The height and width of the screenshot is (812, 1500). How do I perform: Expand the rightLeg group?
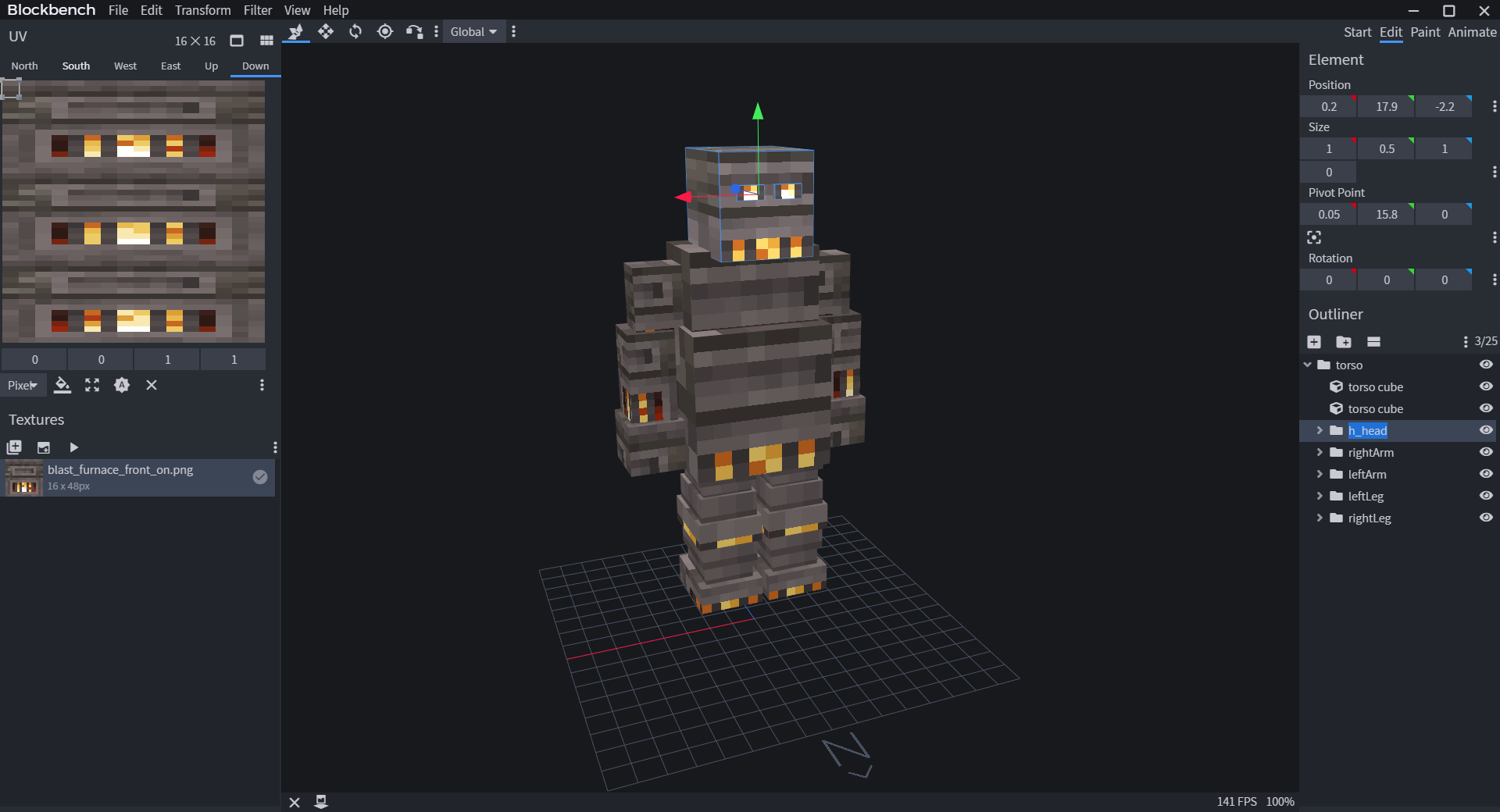click(x=1320, y=518)
